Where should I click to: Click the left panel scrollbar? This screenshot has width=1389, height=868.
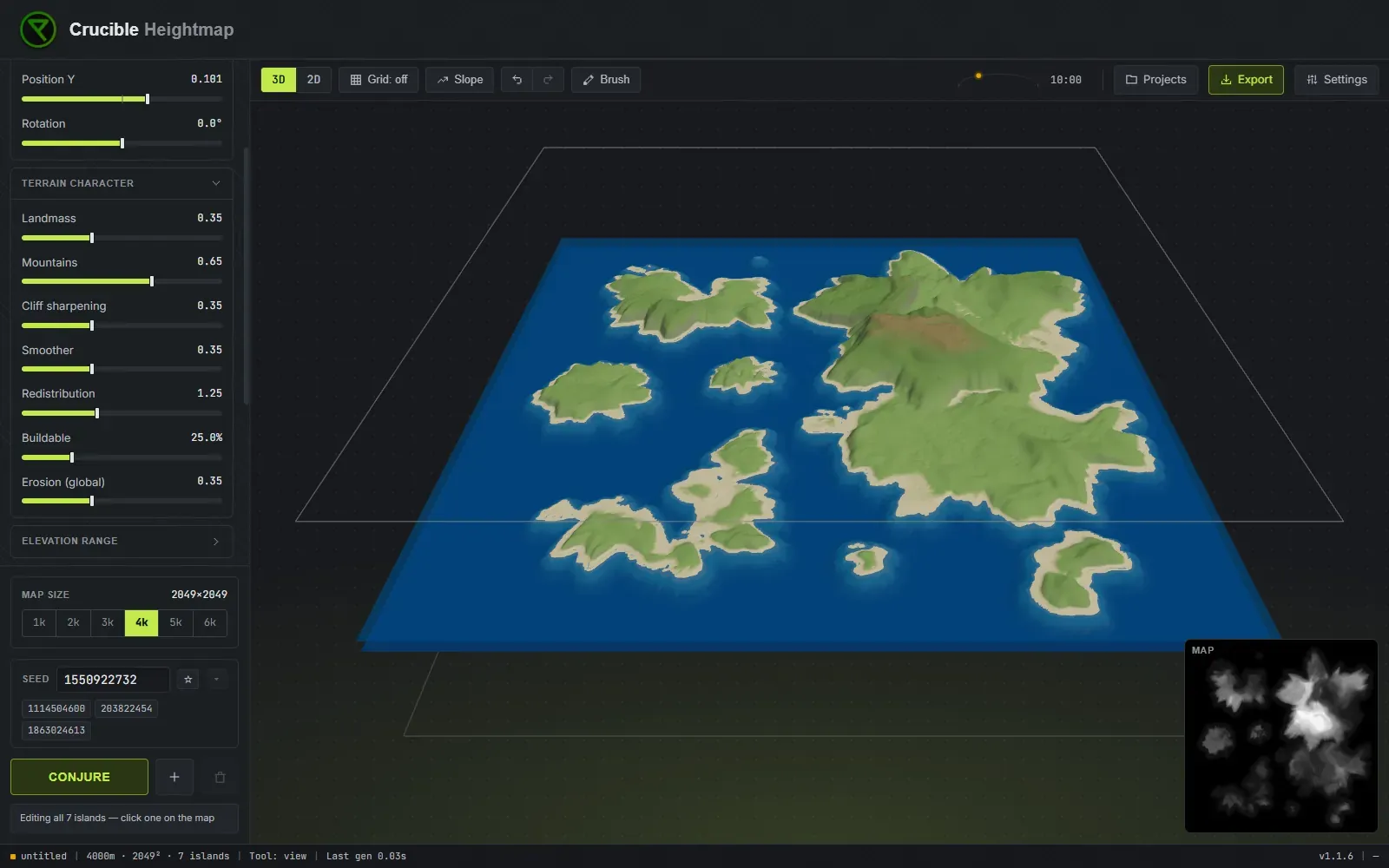(247, 276)
